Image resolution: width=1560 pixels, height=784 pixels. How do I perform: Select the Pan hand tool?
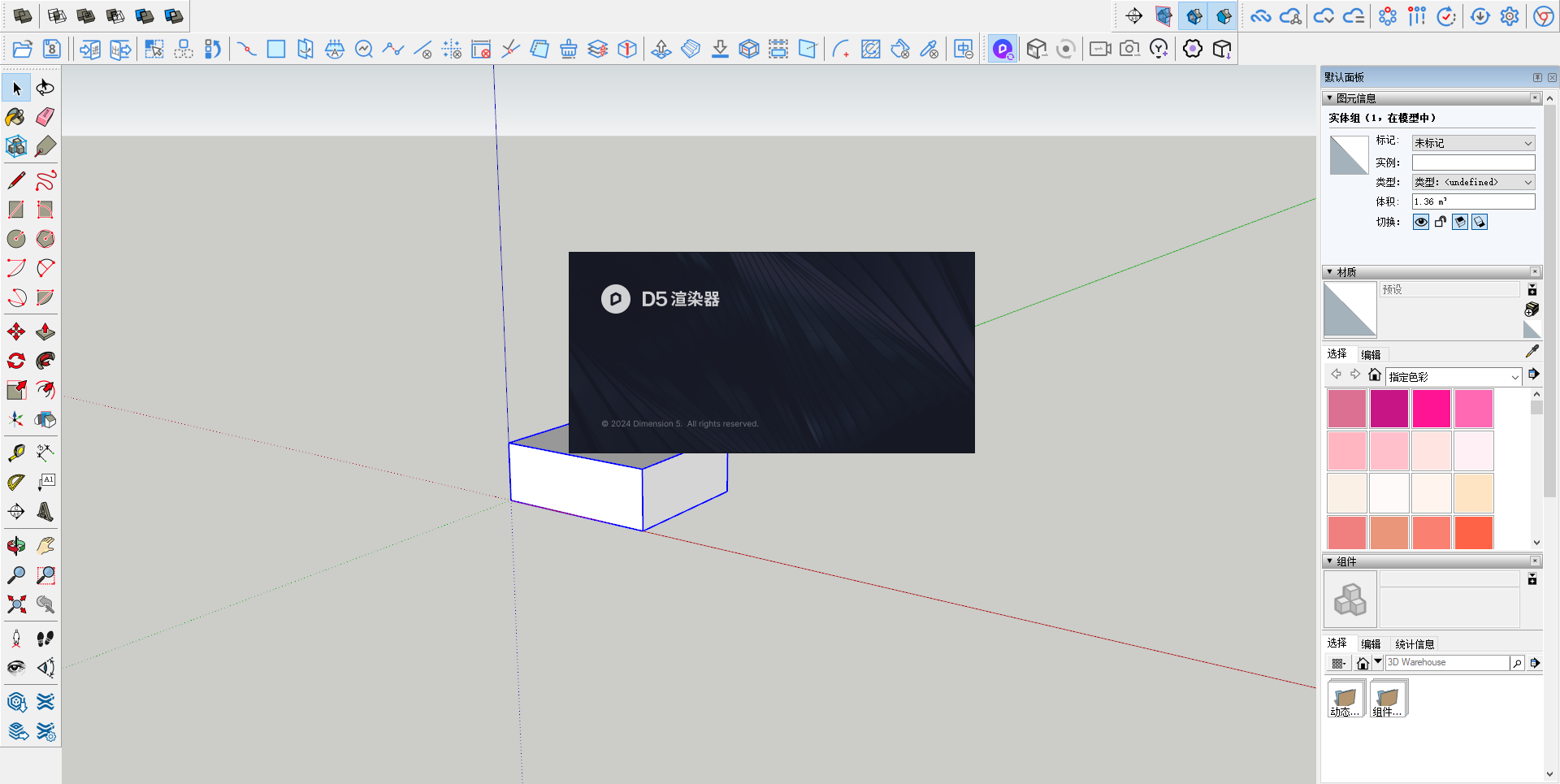point(45,545)
